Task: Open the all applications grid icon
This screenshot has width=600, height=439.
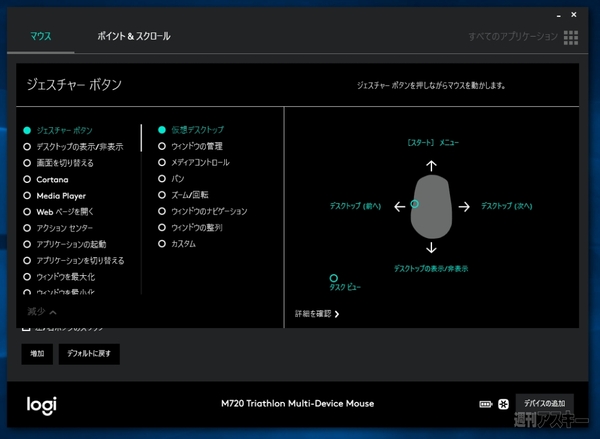Action: pyautogui.click(x=571, y=38)
